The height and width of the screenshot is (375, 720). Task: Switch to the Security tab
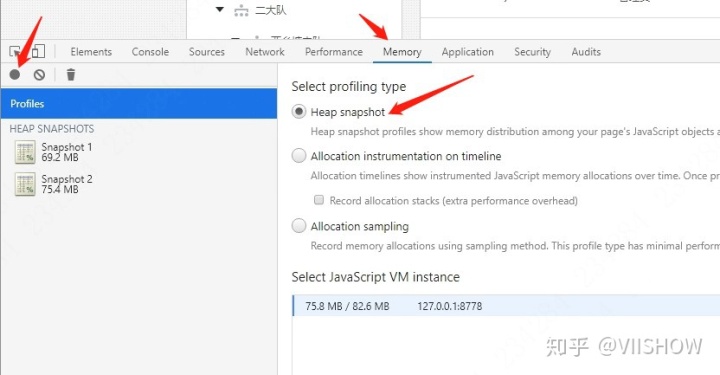(x=532, y=52)
